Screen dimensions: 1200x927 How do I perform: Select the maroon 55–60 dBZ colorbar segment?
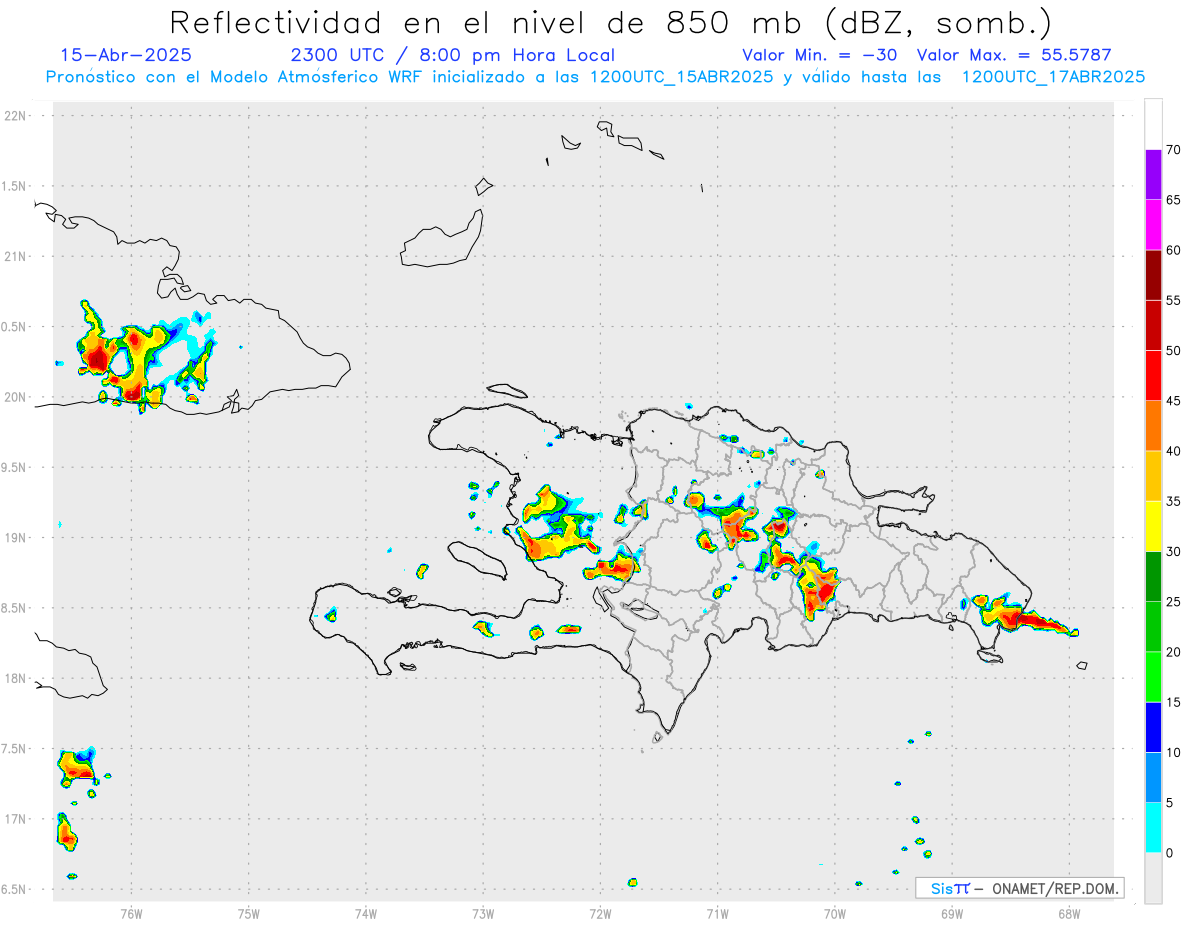point(1153,275)
